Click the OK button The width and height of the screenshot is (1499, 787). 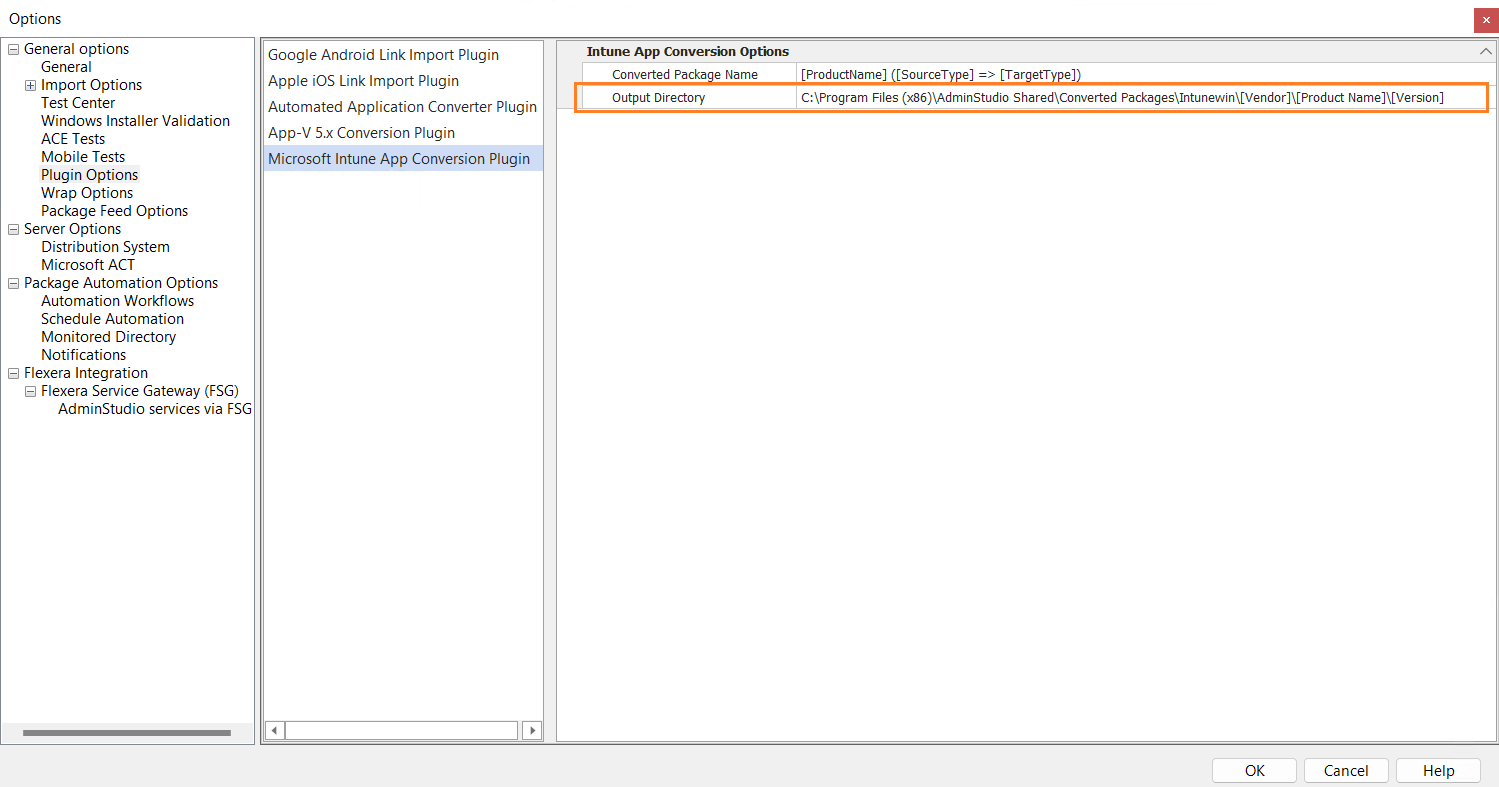point(1255,770)
